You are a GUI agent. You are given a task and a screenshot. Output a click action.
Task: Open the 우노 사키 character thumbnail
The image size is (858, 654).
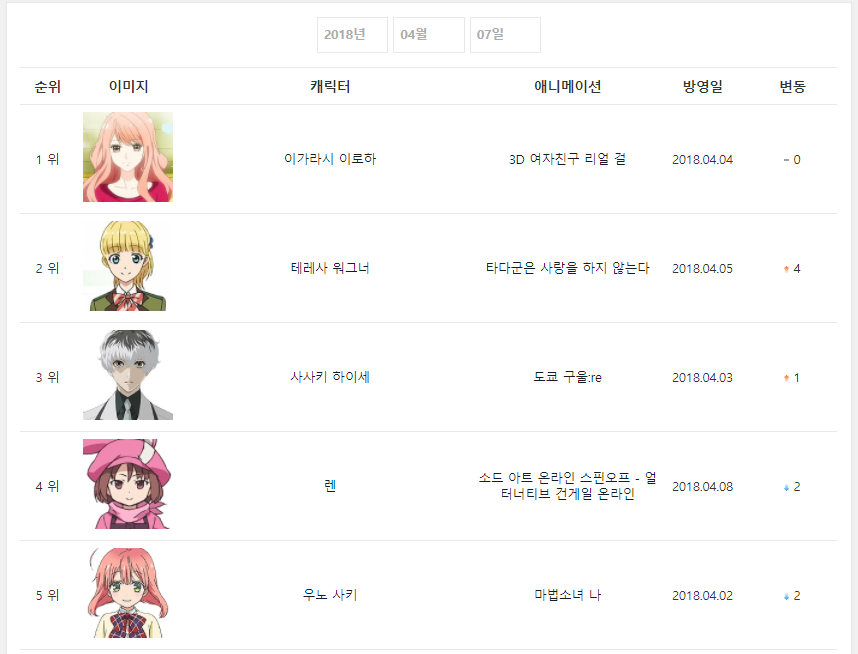point(128,593)
